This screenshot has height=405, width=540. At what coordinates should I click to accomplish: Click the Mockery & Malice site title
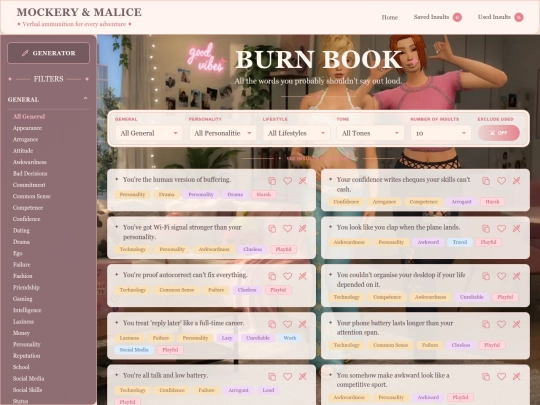click(79, 12)
